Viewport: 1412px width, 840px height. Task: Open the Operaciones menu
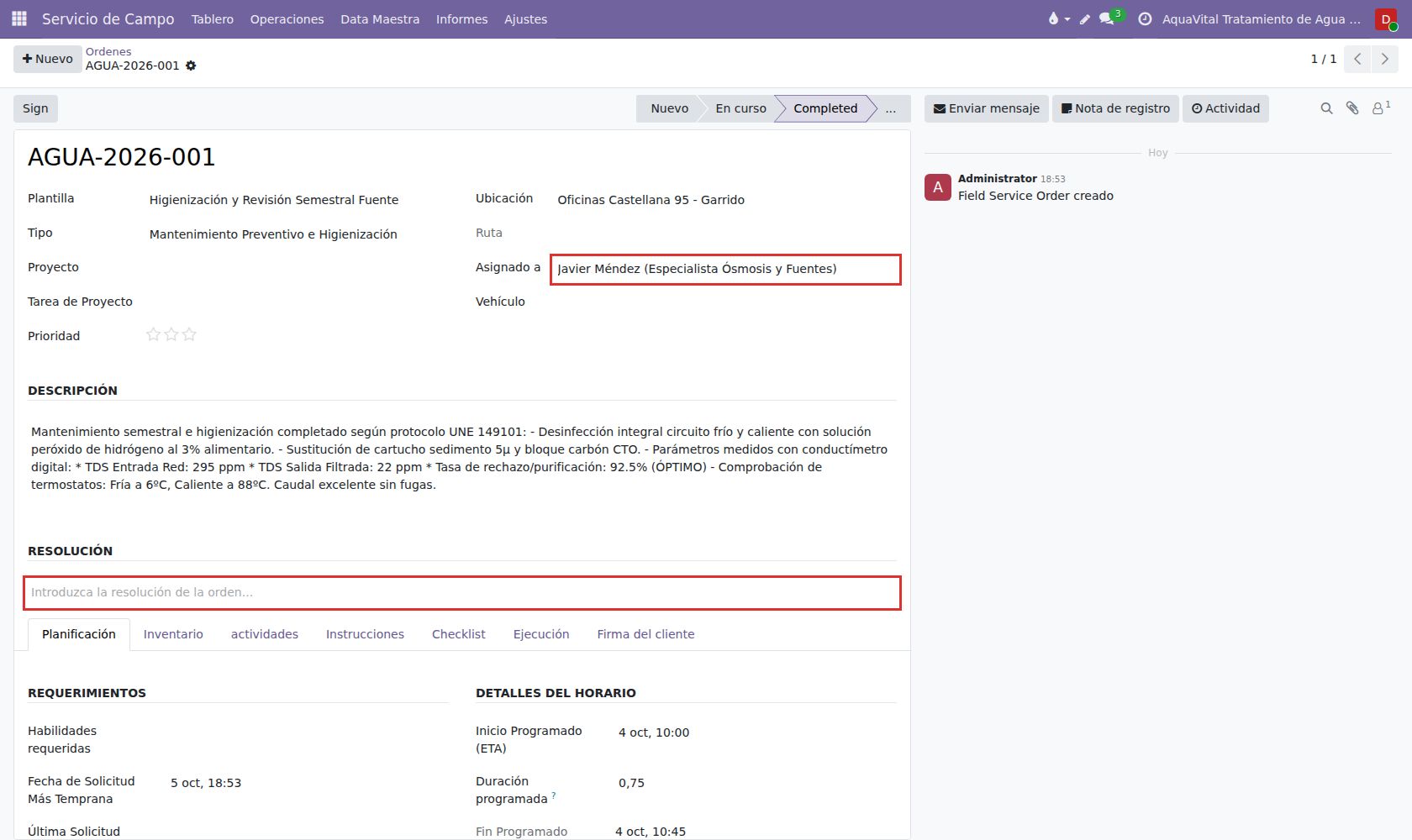coord(287,18)
